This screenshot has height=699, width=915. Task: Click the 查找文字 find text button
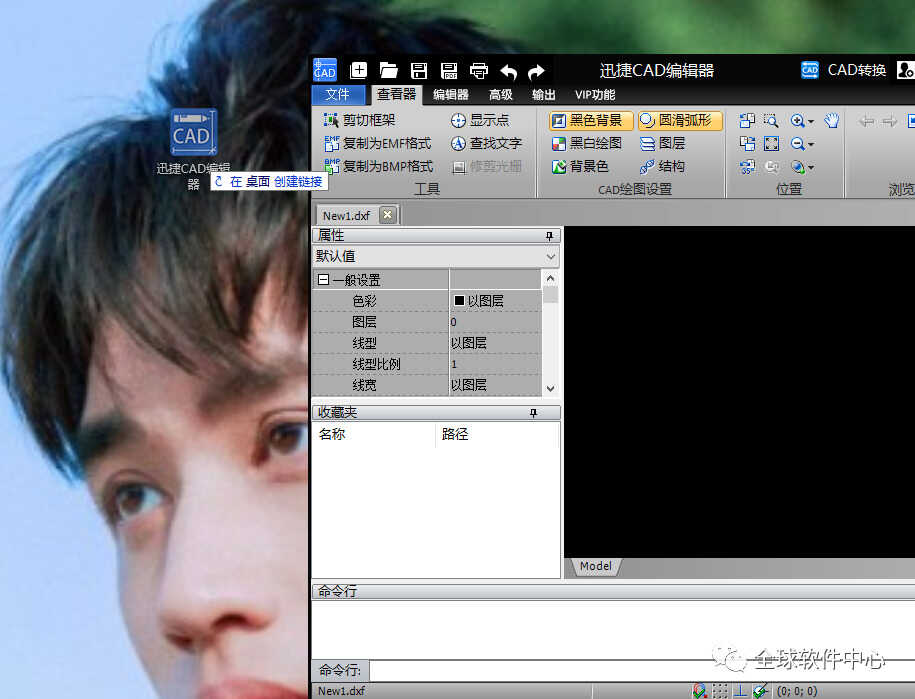click(x=486, y=144)
